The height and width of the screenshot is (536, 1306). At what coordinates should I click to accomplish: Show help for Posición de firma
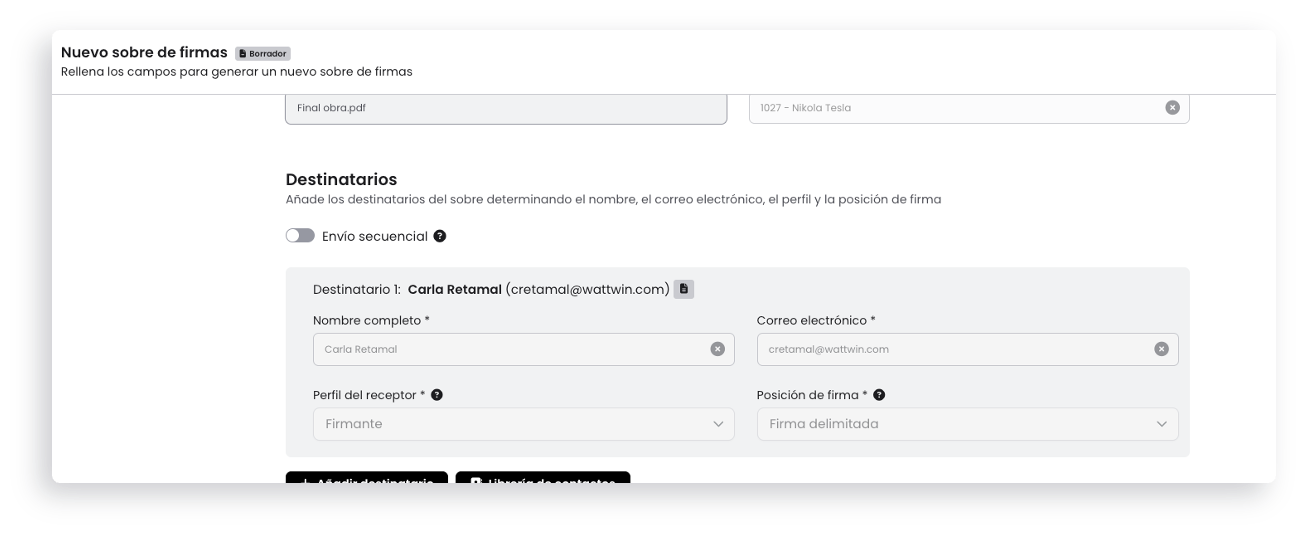pos(879,395)
